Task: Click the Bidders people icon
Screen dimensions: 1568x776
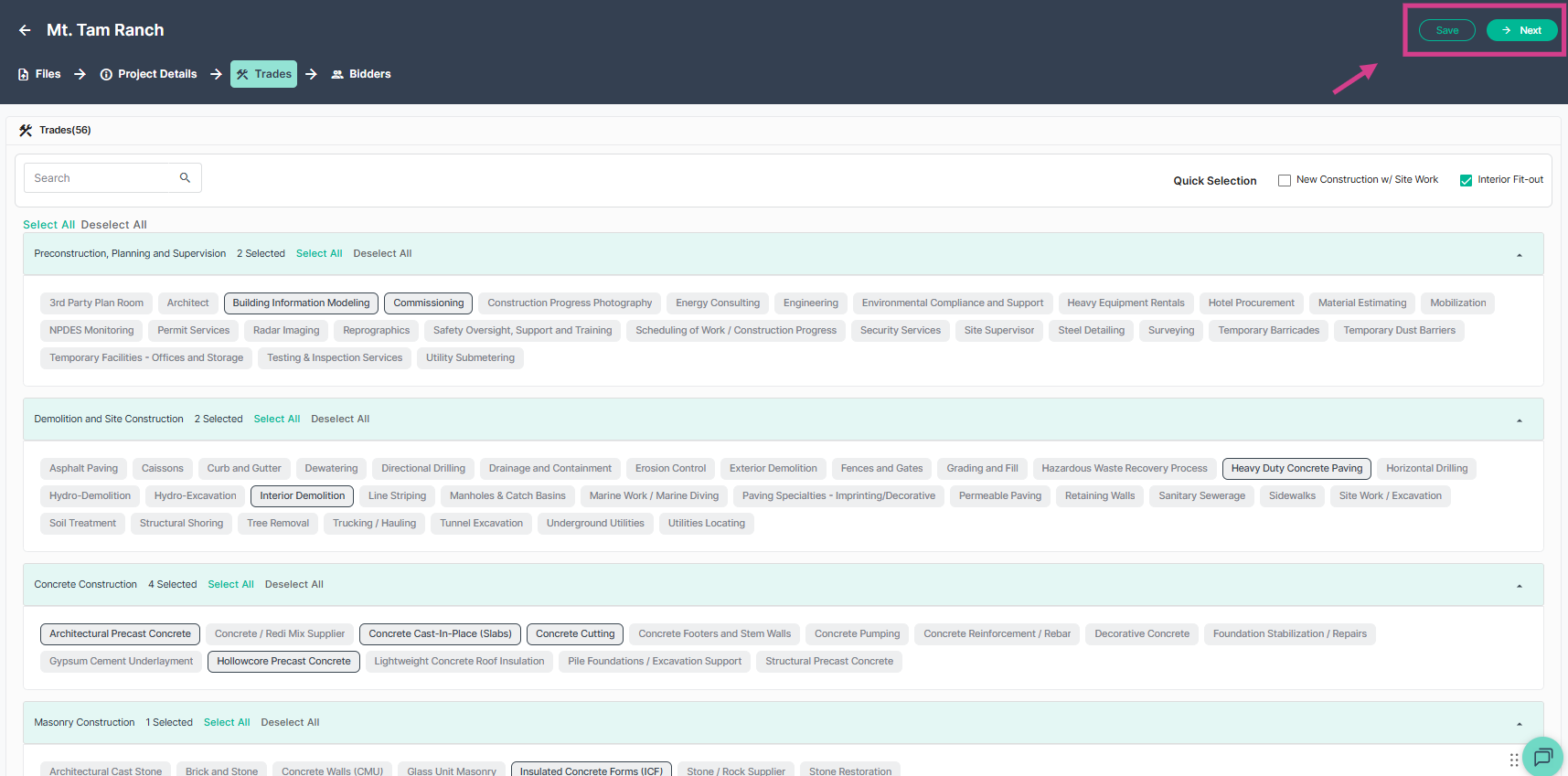Action: point(337,74)
